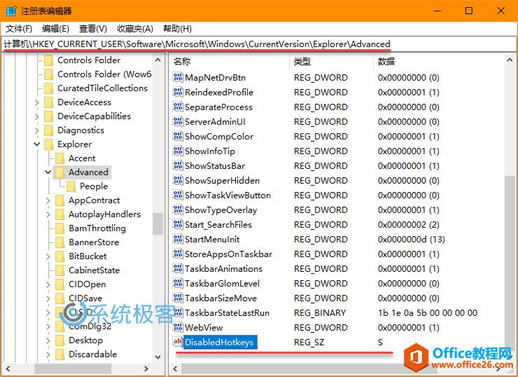The image size is (518, 377).
Task: Click the StoreAppsOnTaskbar value icon
Action: coord(178,254)
